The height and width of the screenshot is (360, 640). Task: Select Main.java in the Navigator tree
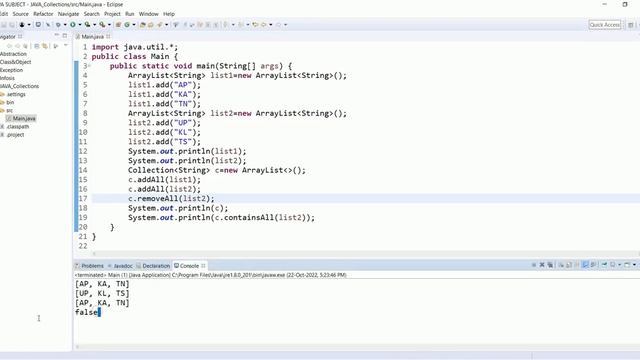24,118
